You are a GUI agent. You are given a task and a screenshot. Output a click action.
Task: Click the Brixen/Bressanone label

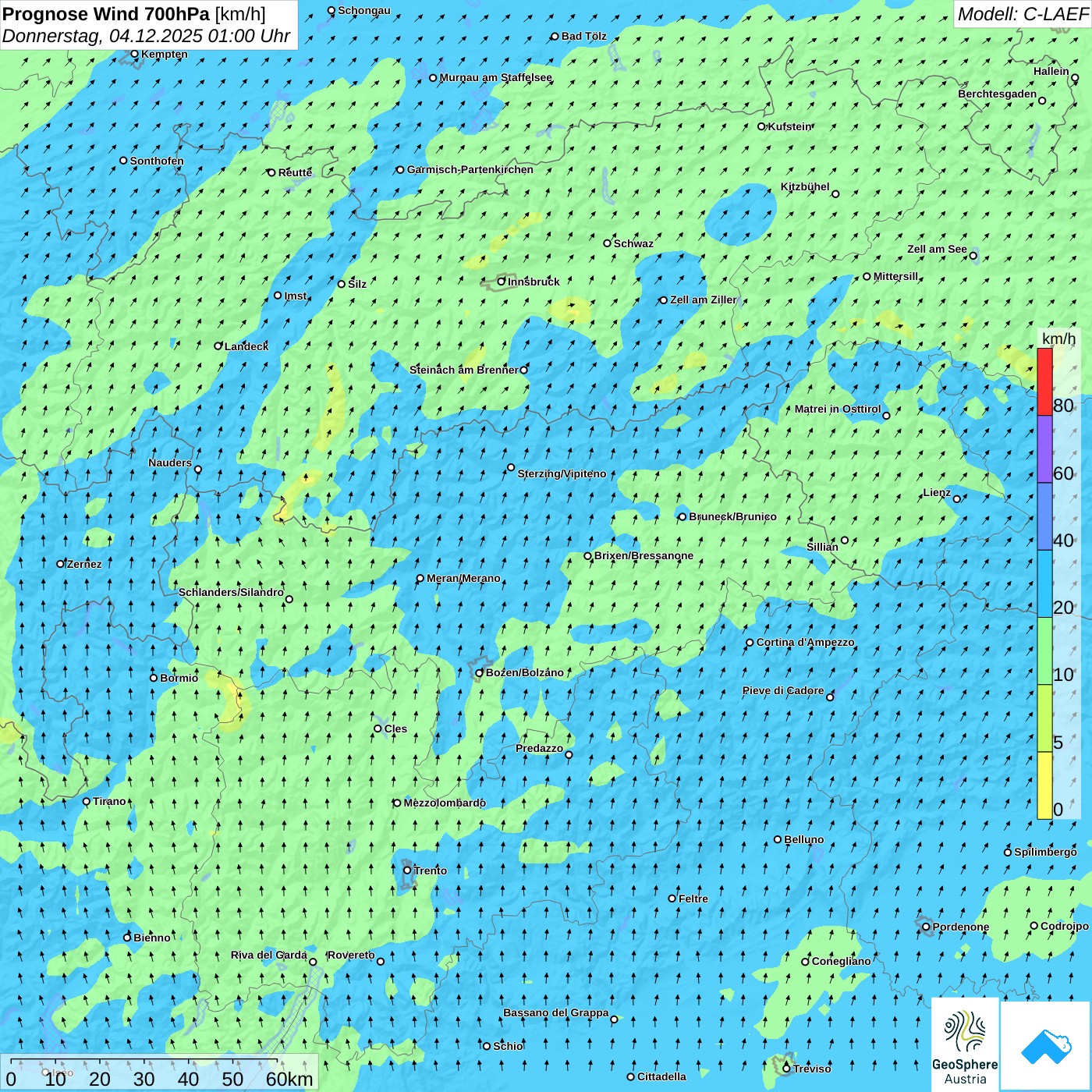643,556
